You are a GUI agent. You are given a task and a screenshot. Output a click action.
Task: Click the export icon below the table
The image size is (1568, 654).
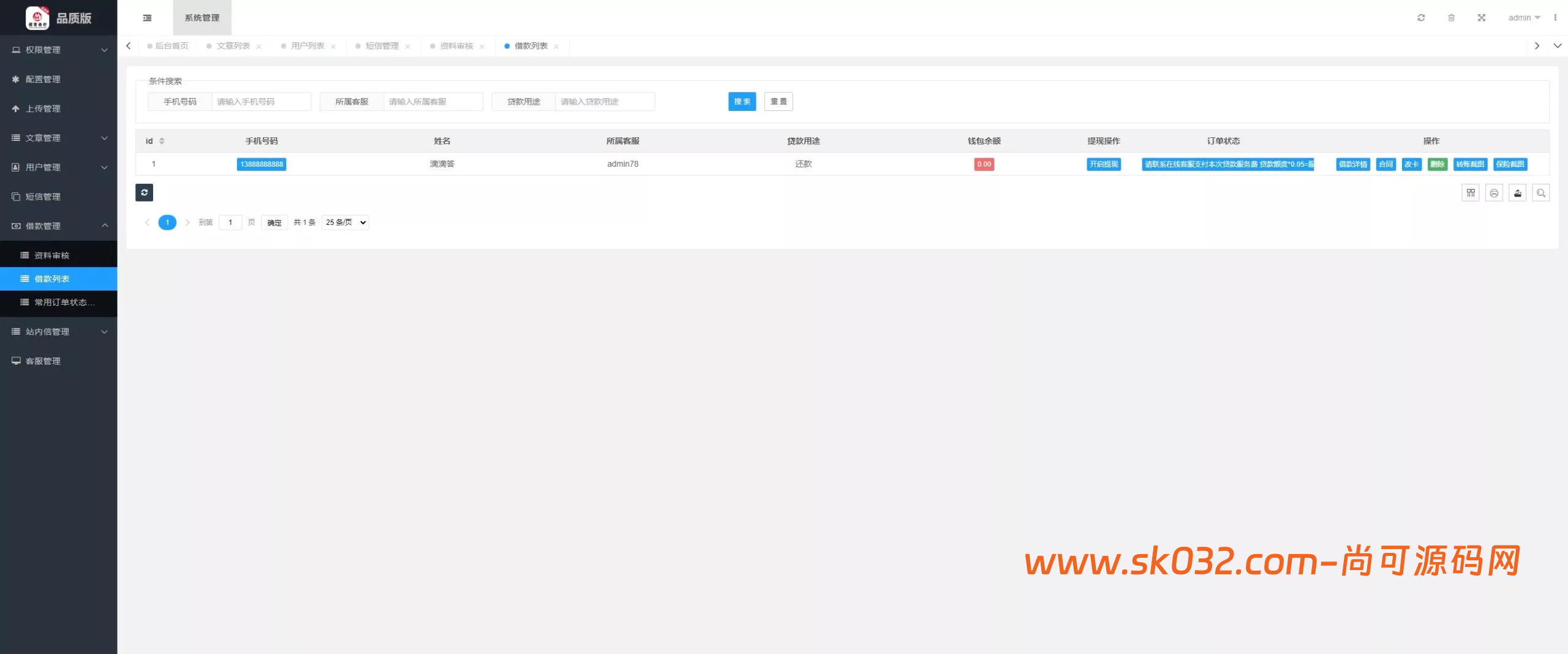click(1517, 193)
